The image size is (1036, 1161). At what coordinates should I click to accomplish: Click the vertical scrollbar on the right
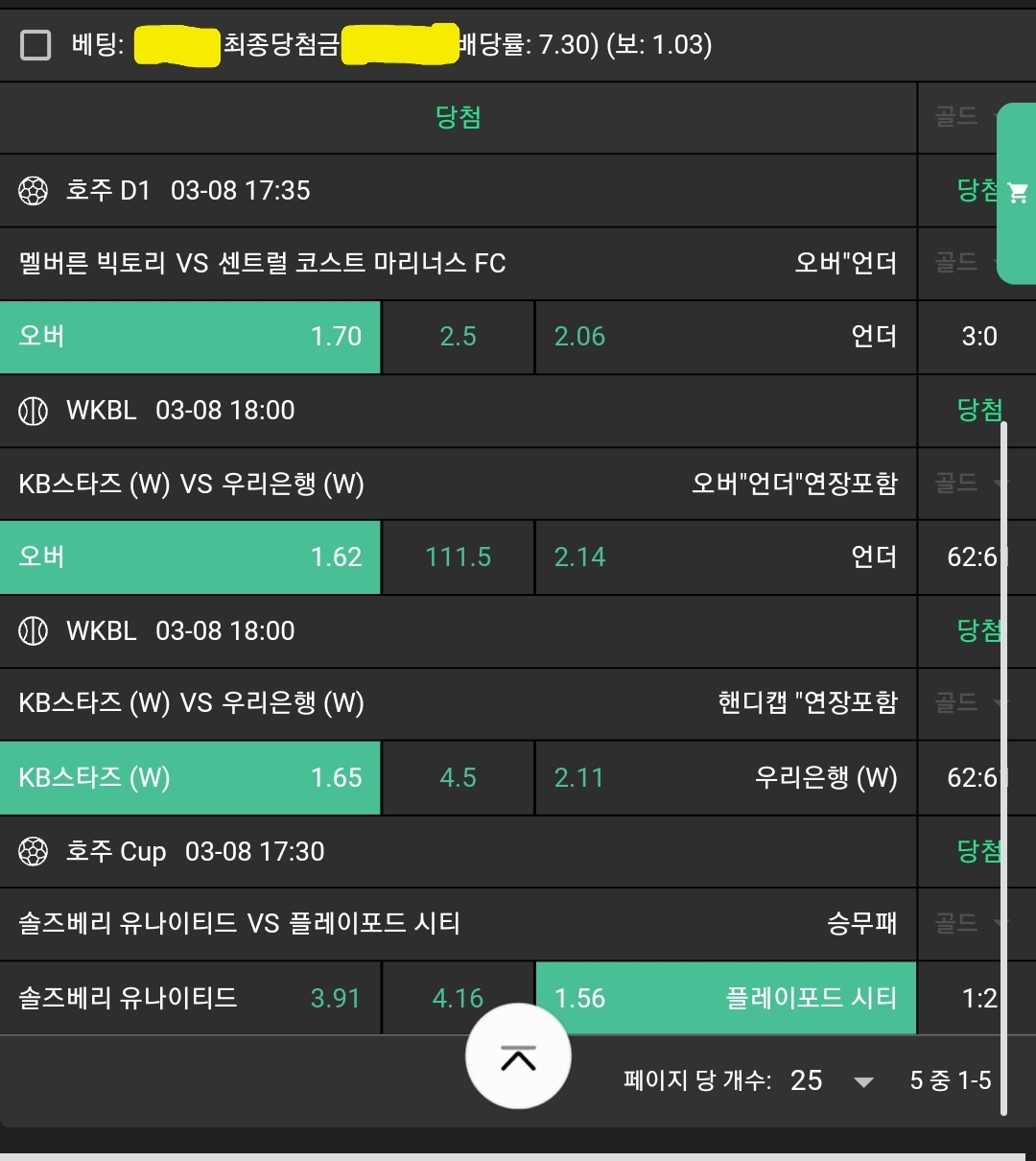click(1003, 768)
